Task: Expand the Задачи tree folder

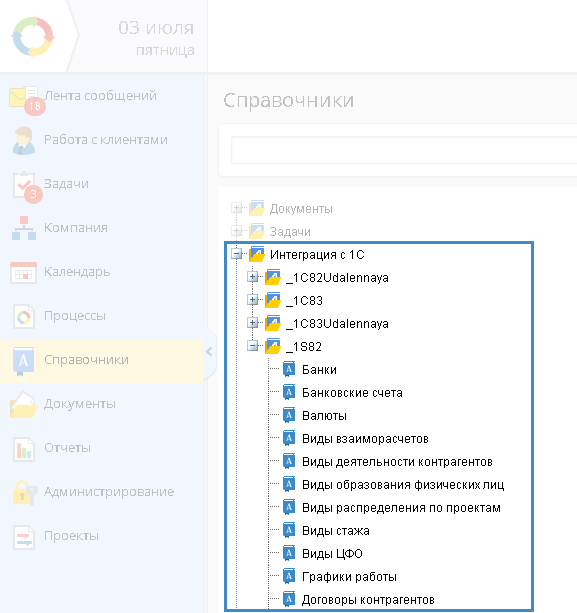Action: tap(236, 231)
